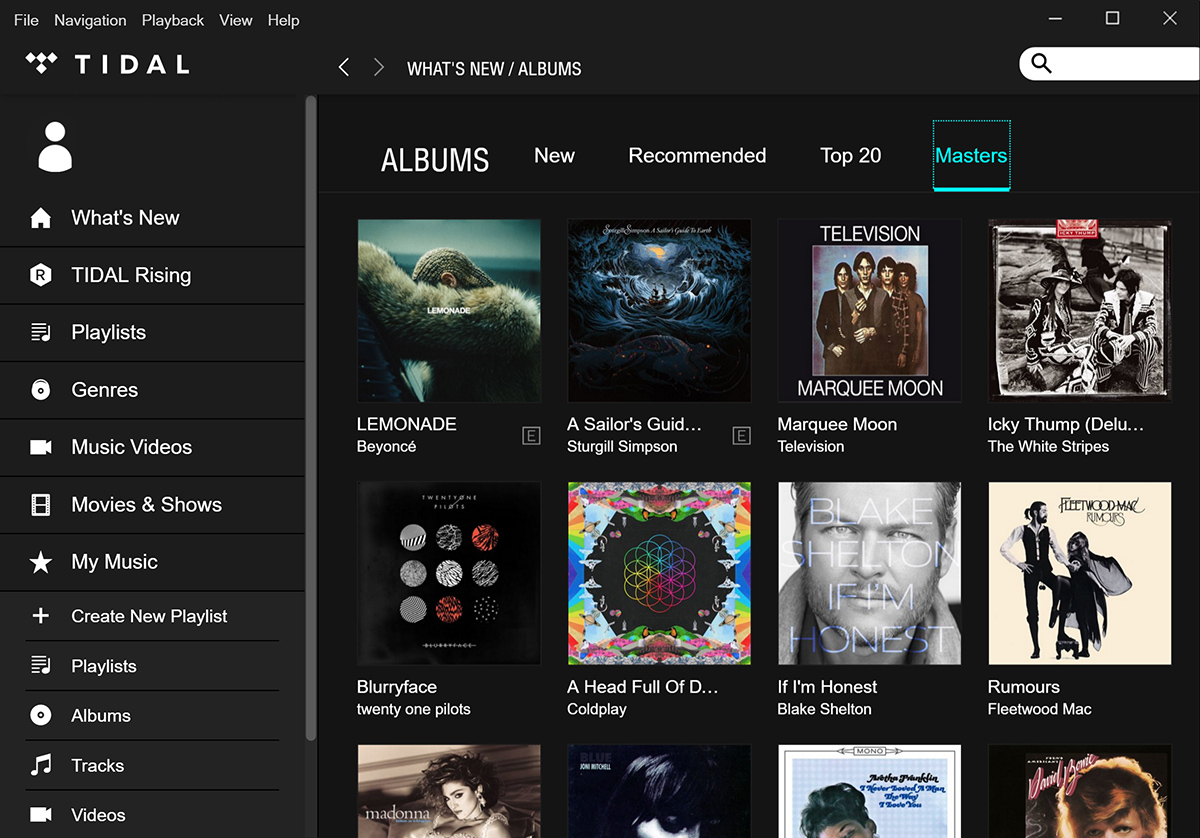Open the Aretha Franklin album cover

tap(869, 791)
